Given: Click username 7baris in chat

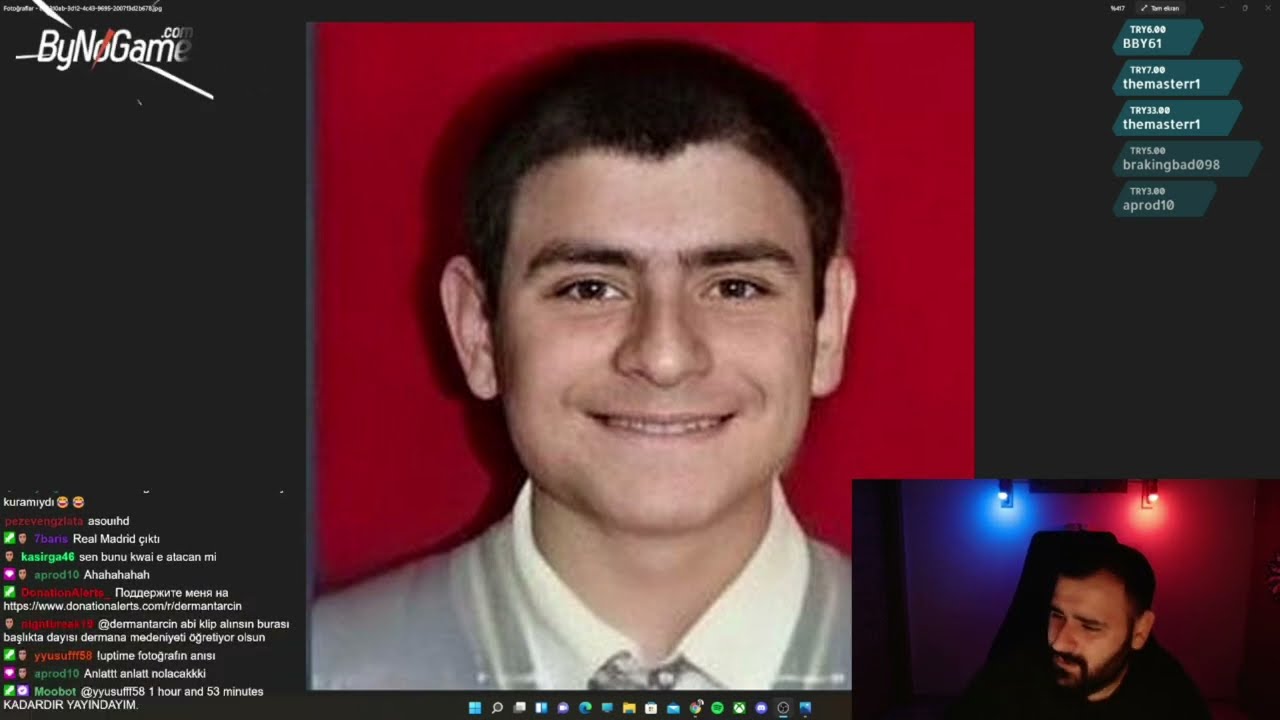Looking at the screenshot, I should click(50, 539).
